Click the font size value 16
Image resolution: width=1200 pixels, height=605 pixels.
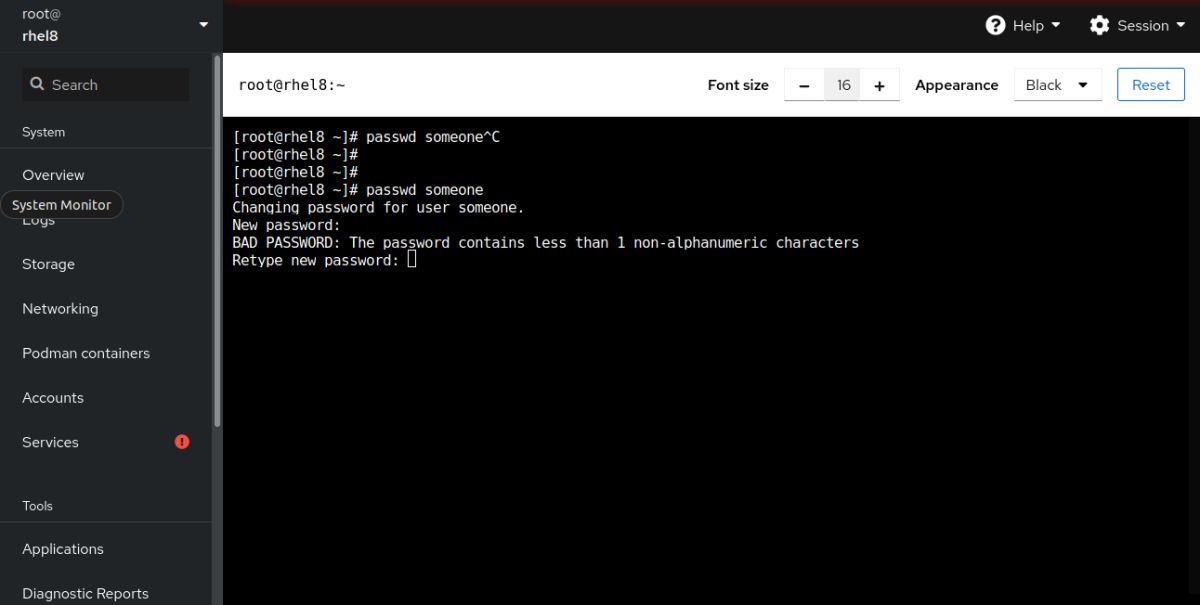(843, 85)
